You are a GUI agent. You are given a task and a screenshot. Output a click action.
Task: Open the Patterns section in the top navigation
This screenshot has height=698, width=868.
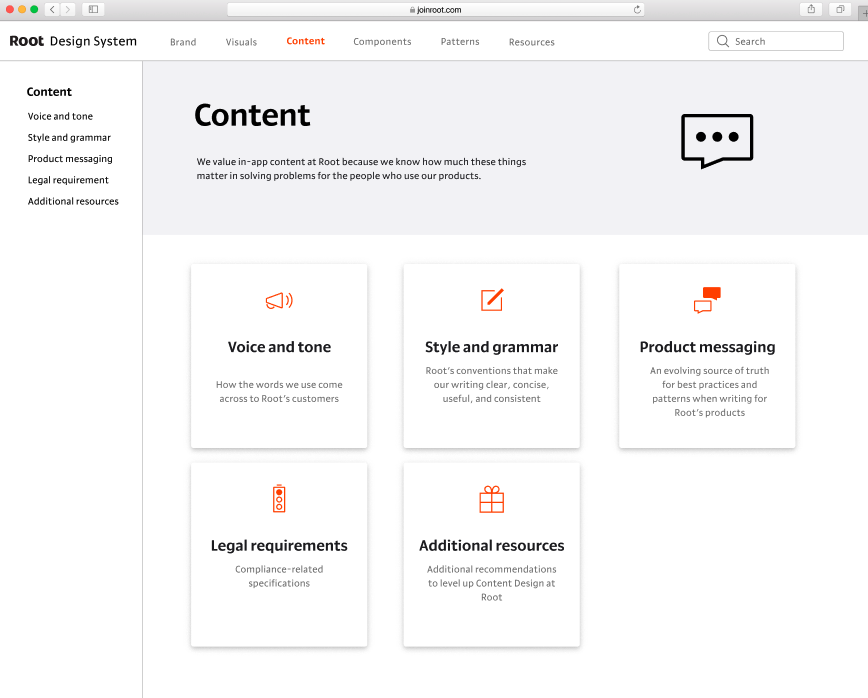click(x=459, y=42)
